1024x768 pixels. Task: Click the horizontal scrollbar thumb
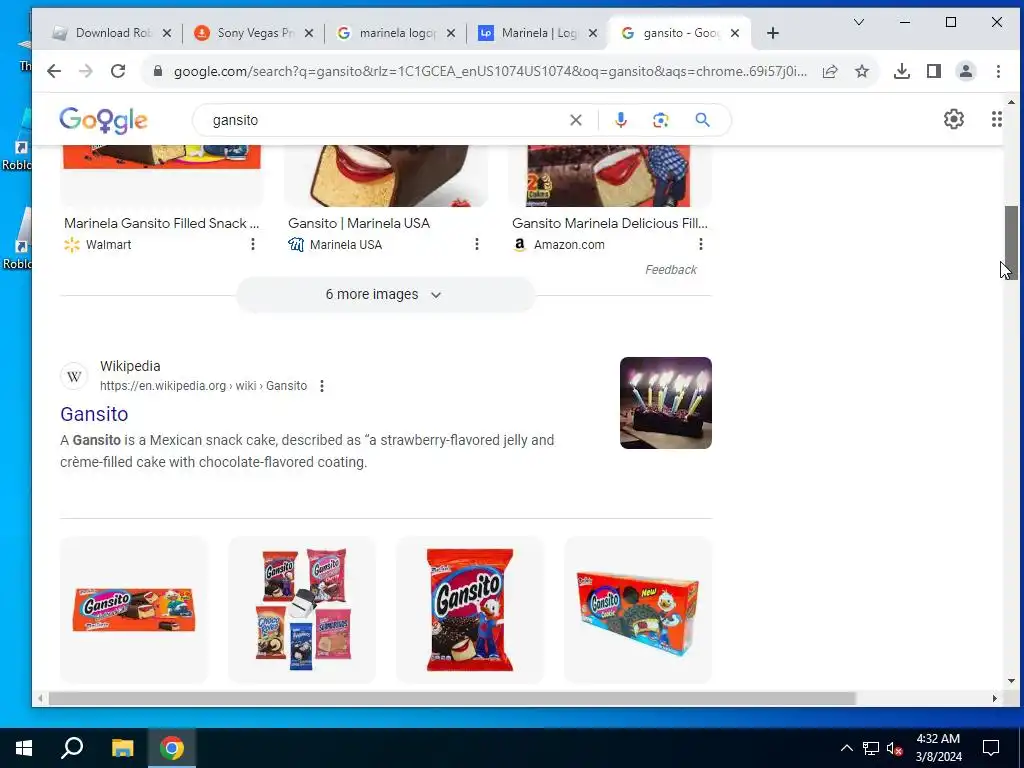[452, 698]
